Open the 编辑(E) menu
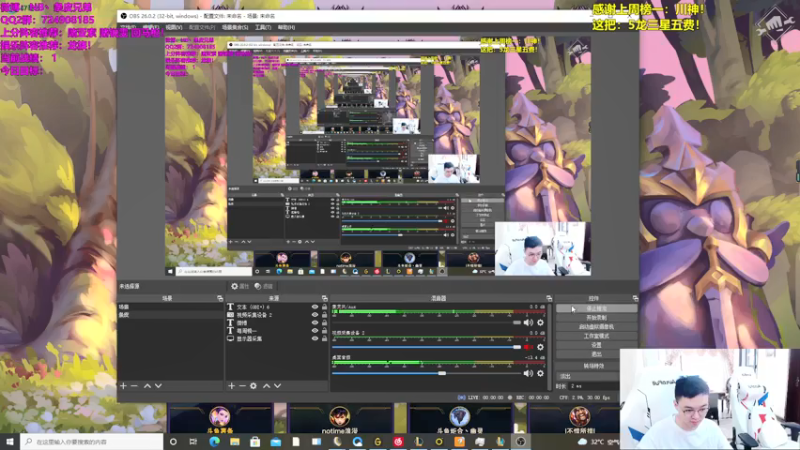Image resolution: width=800 pixels, height=450 pixels. (x=151, y=27)
